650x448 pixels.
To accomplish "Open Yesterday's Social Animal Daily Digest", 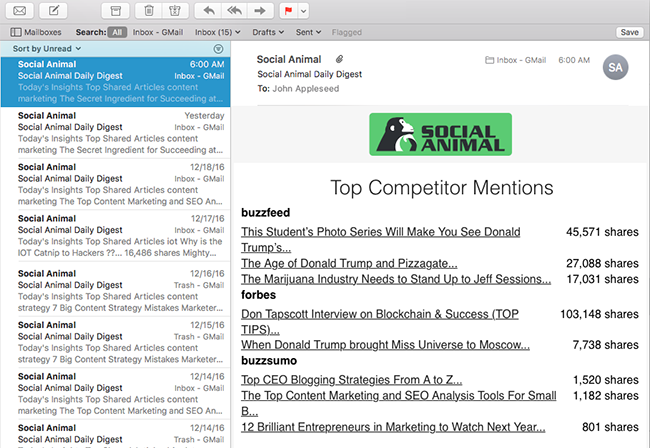I will (115, 133).
